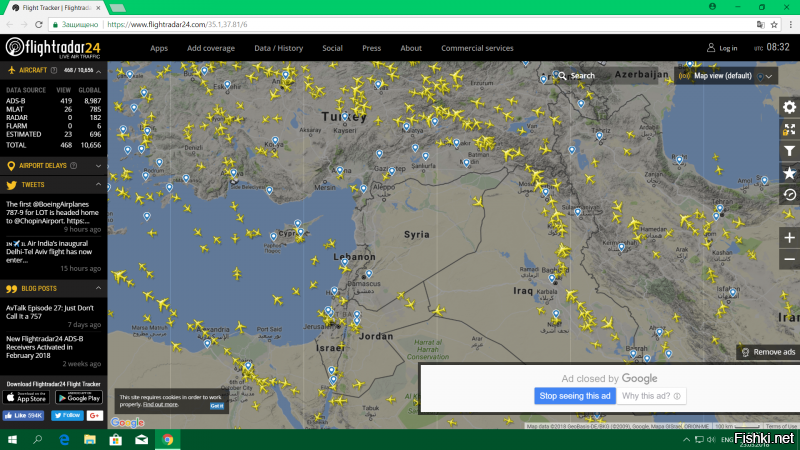Image resolution: width=800 pixels, height=450 pixels.
Task: Click the Remove ads button
Action: pos(768,352)
